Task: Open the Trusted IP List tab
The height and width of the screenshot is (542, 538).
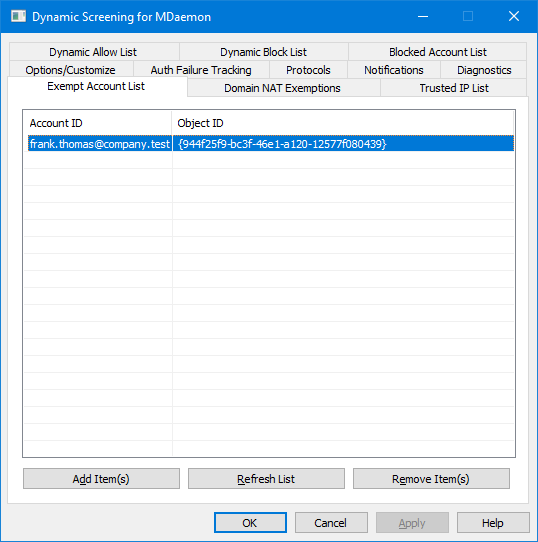Action: click(454, 88)
